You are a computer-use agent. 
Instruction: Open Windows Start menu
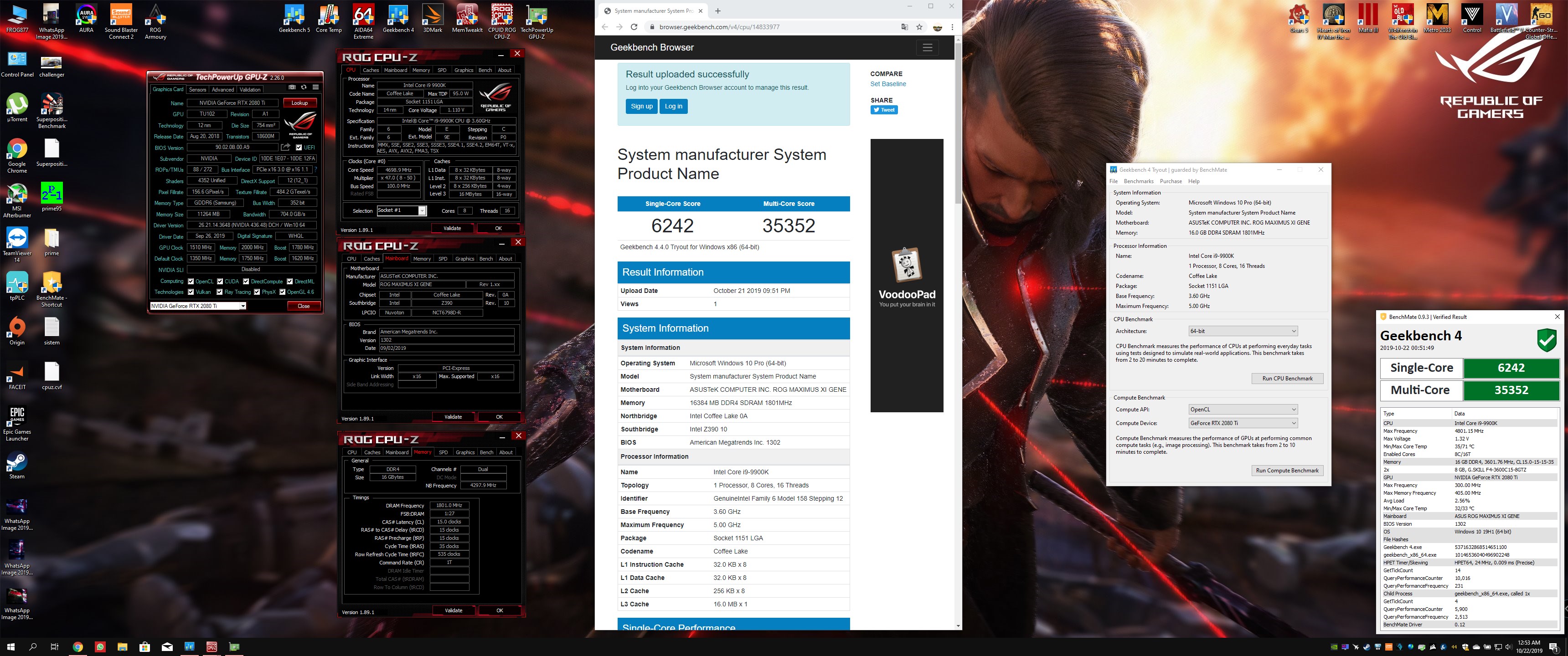[10, 646]
